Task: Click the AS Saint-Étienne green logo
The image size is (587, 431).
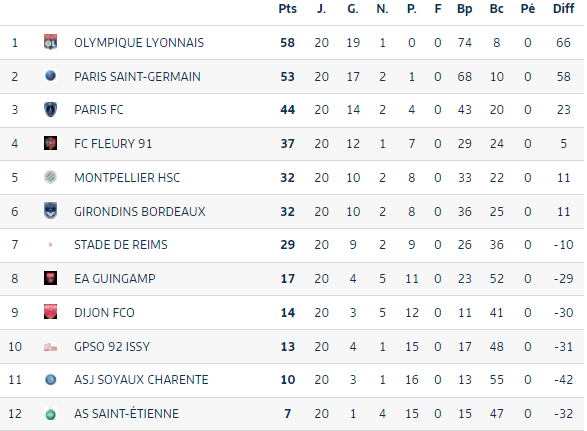Action: [51, 413]
